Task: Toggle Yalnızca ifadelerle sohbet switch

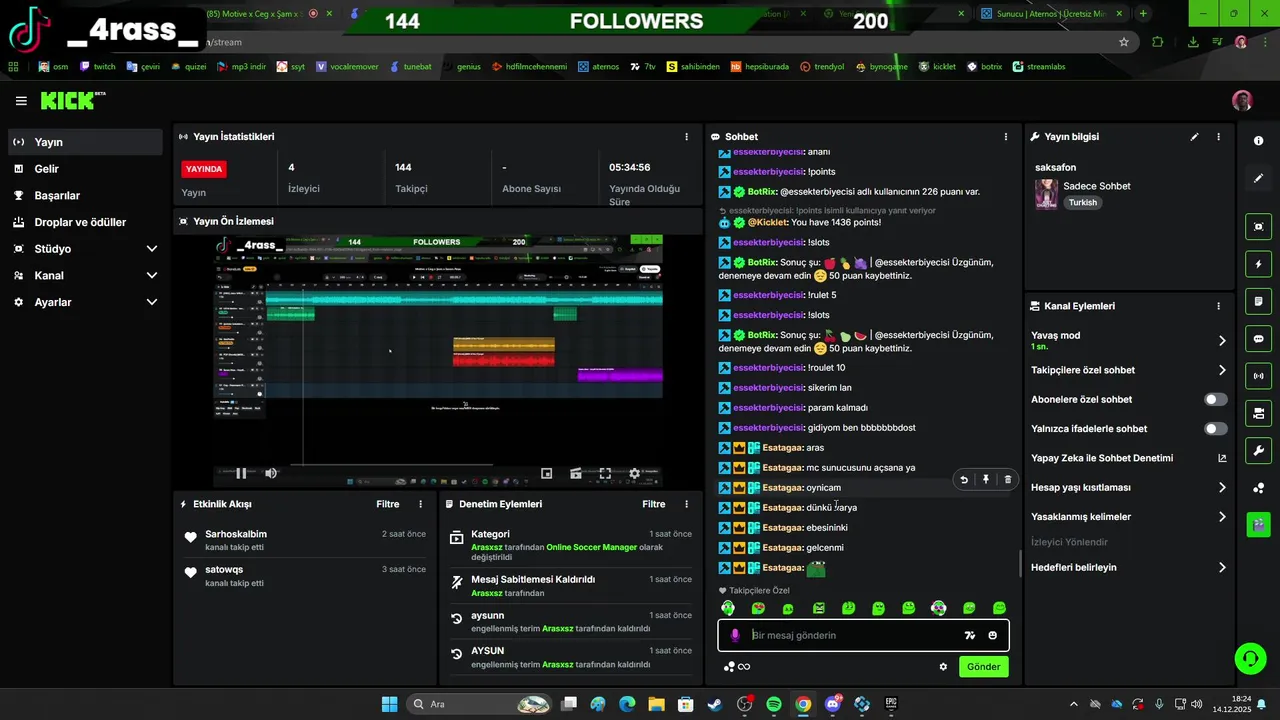Action: coord(1215,429)
